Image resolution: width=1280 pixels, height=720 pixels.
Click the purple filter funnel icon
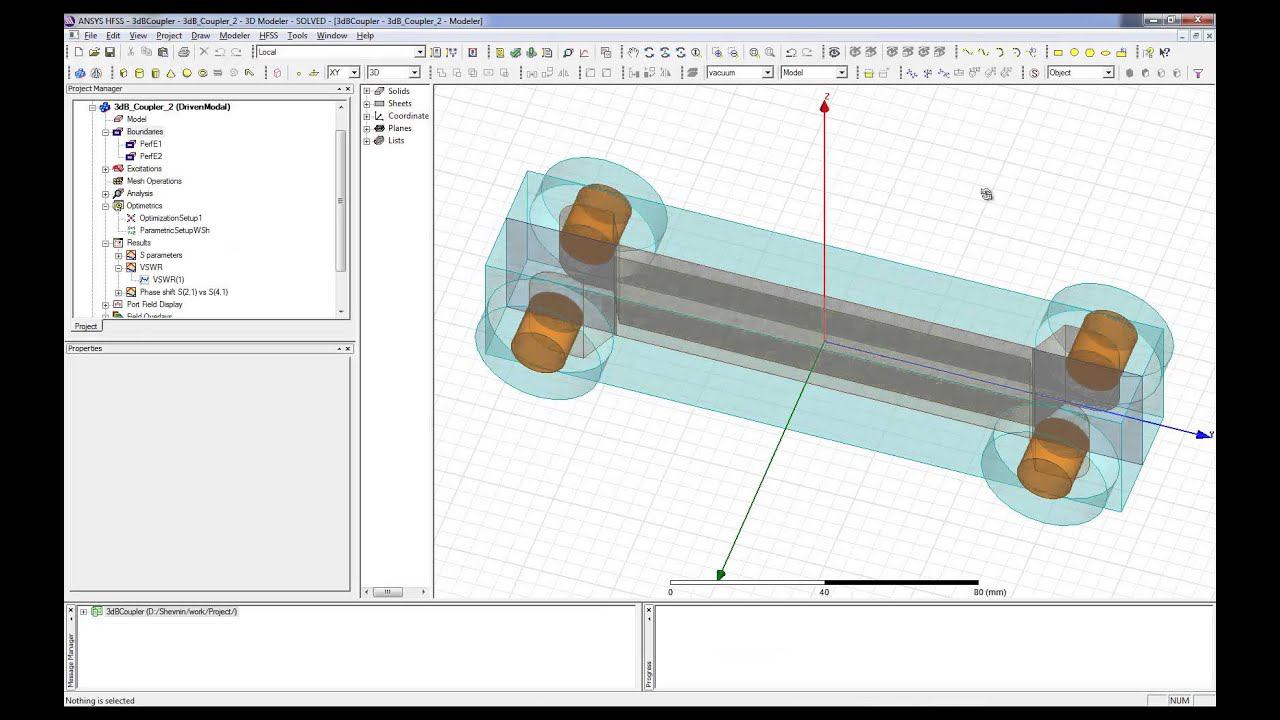[x=1198, y=73]
